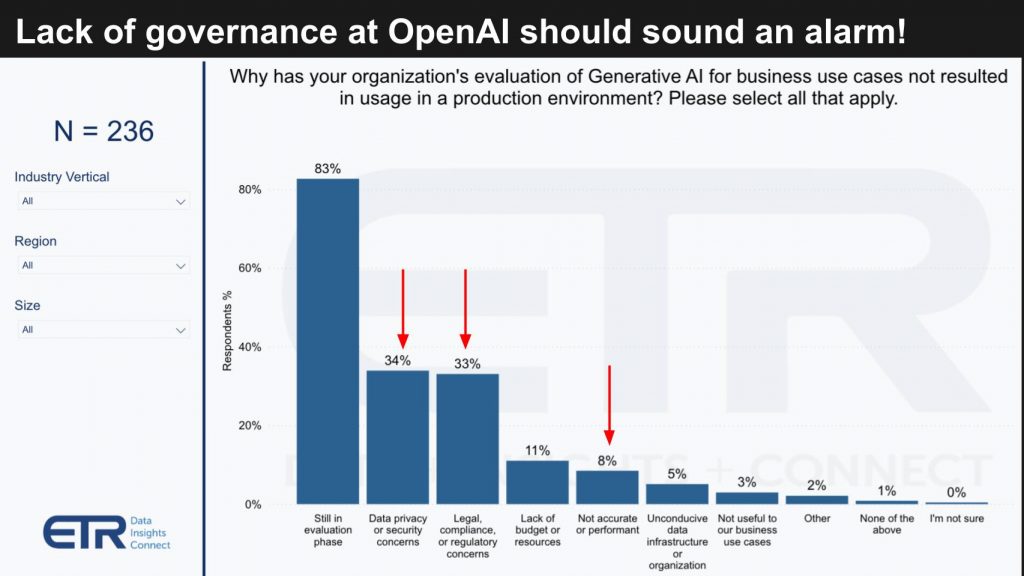
Task: Open the Region filter dropdown
Action: [103, 265]
